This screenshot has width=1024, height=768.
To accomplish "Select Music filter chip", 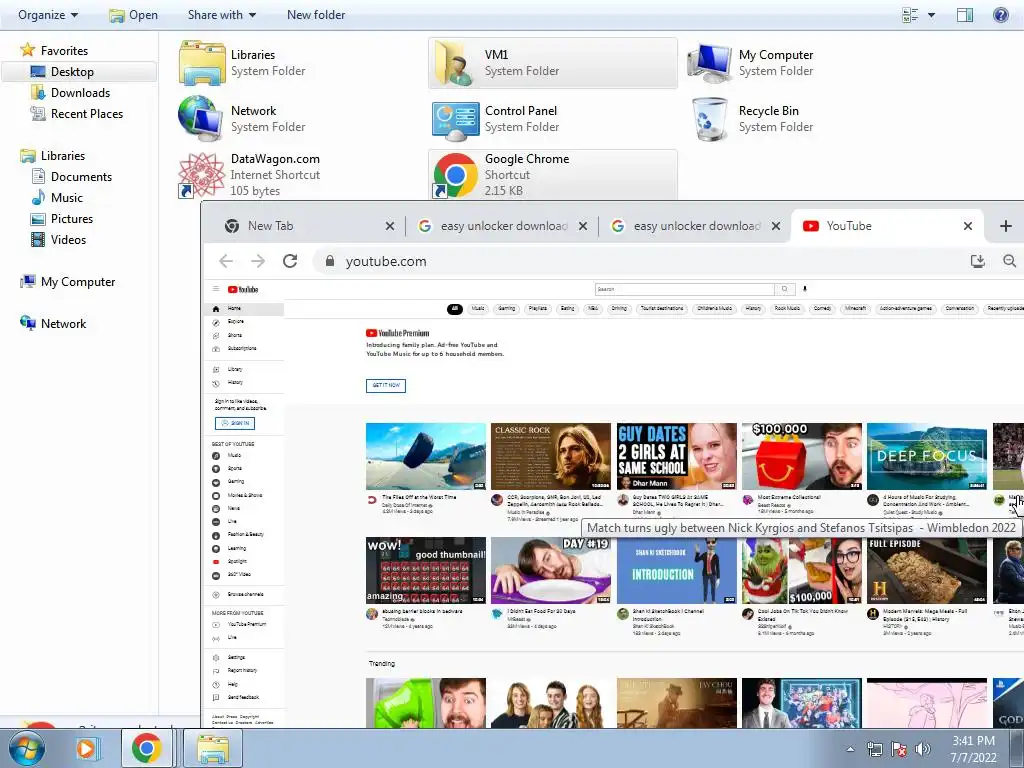I will coord(478,308).
